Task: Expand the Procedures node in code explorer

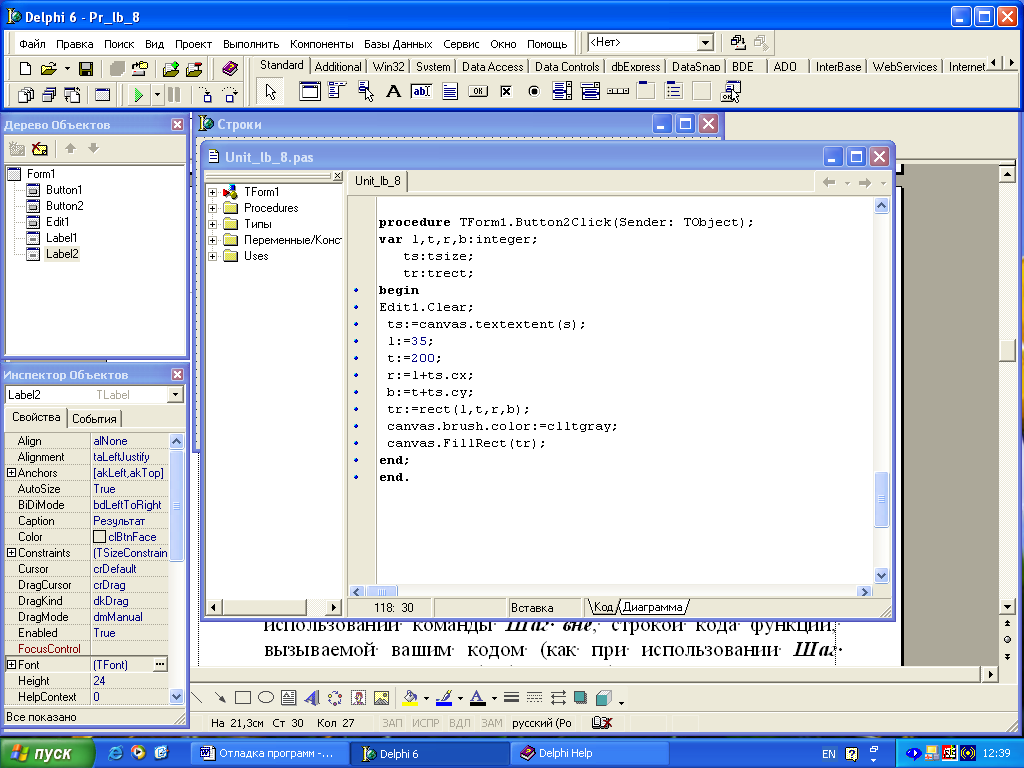Action: click(212, 208)
